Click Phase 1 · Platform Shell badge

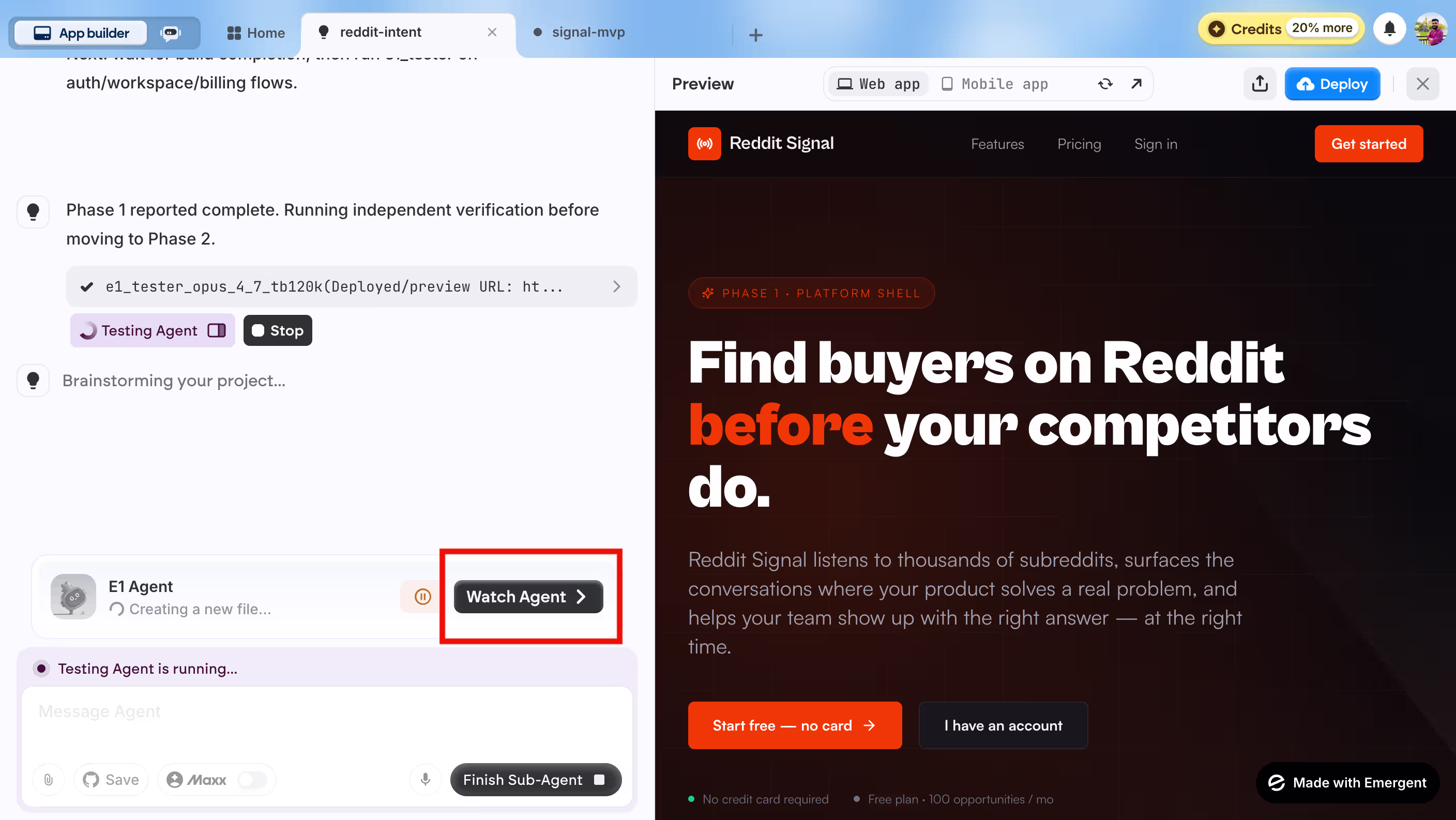tap(811, 293)
